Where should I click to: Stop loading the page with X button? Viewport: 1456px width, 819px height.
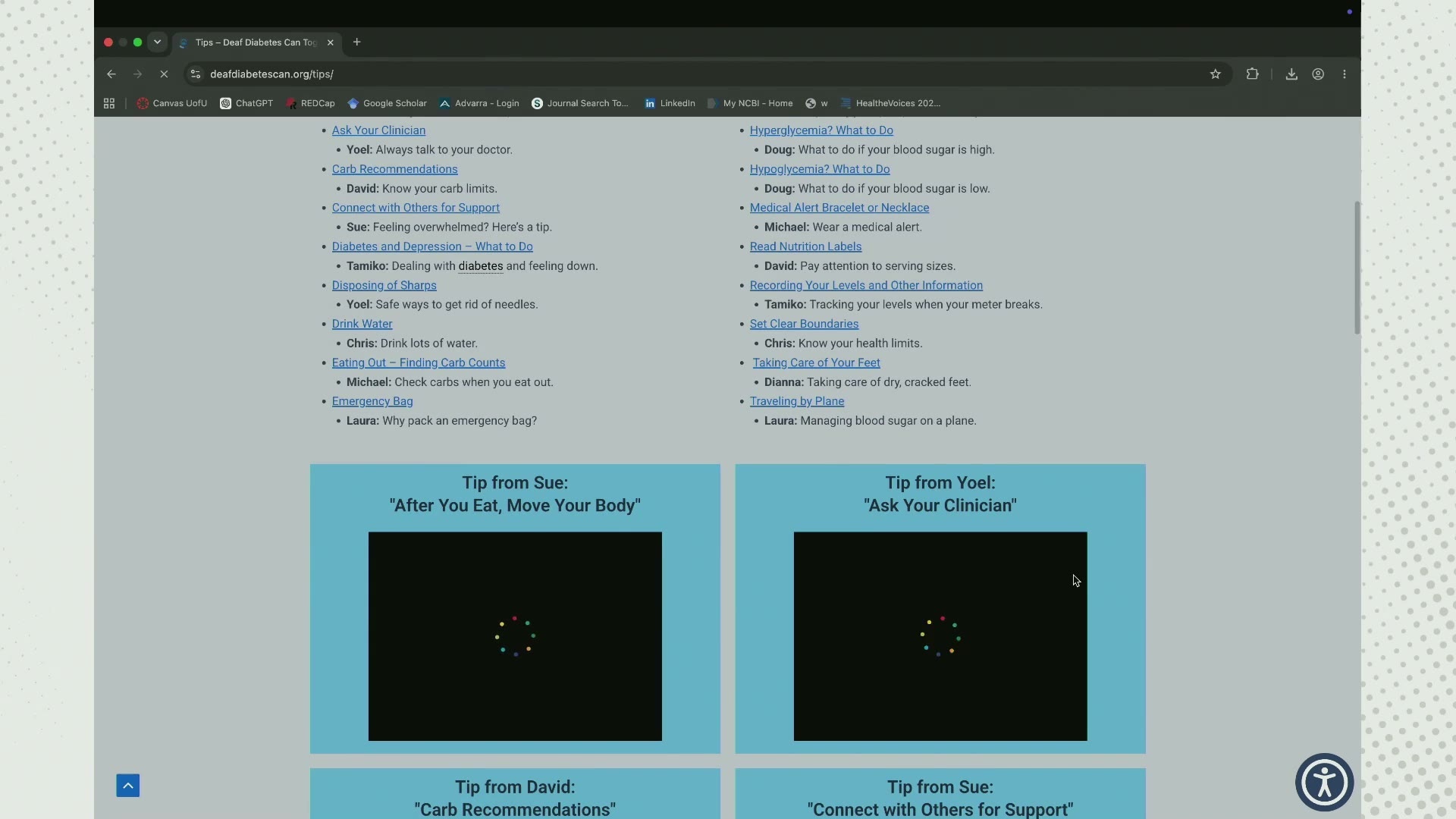pos(164,74)
